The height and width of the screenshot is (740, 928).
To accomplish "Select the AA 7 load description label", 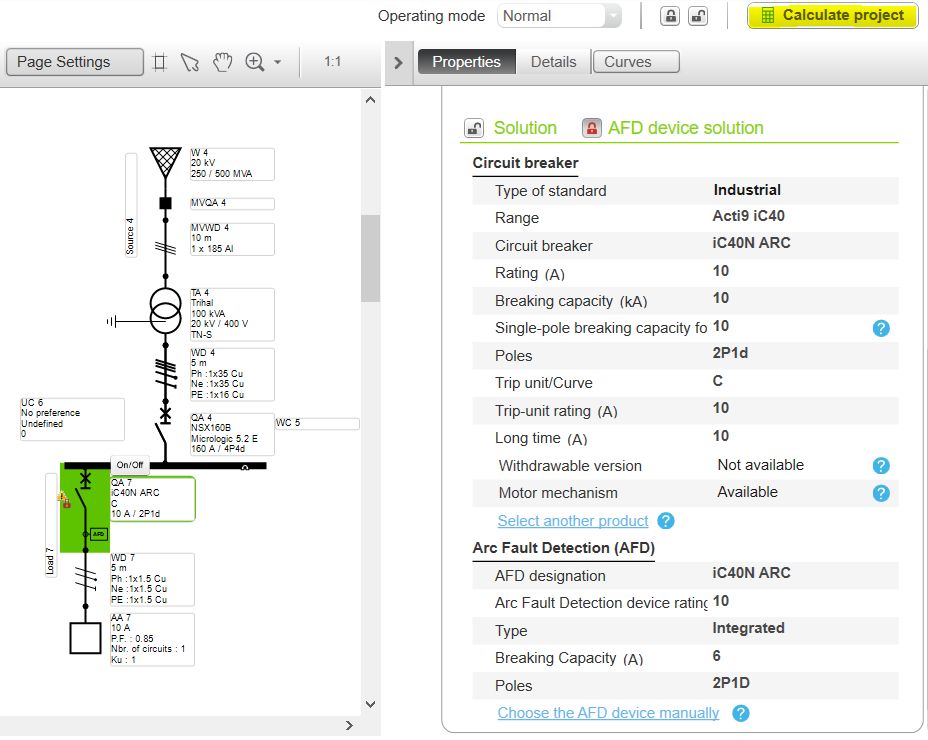I will tap(152, 640).
